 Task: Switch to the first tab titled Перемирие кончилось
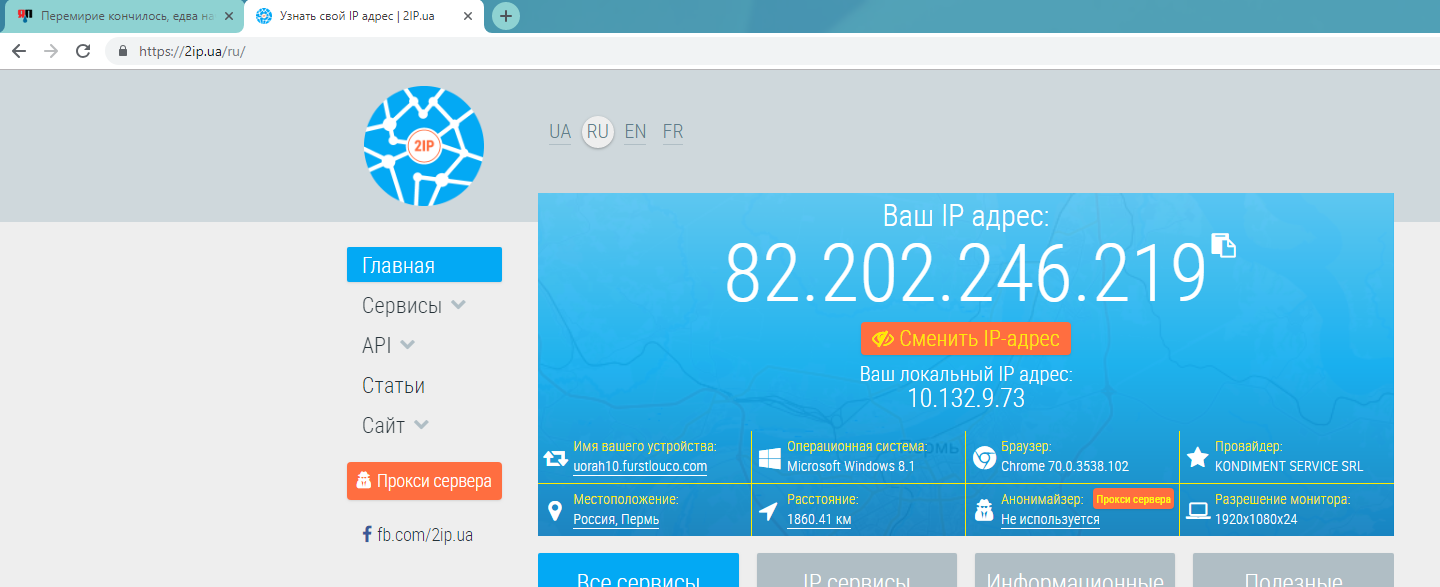pos(120,16)
